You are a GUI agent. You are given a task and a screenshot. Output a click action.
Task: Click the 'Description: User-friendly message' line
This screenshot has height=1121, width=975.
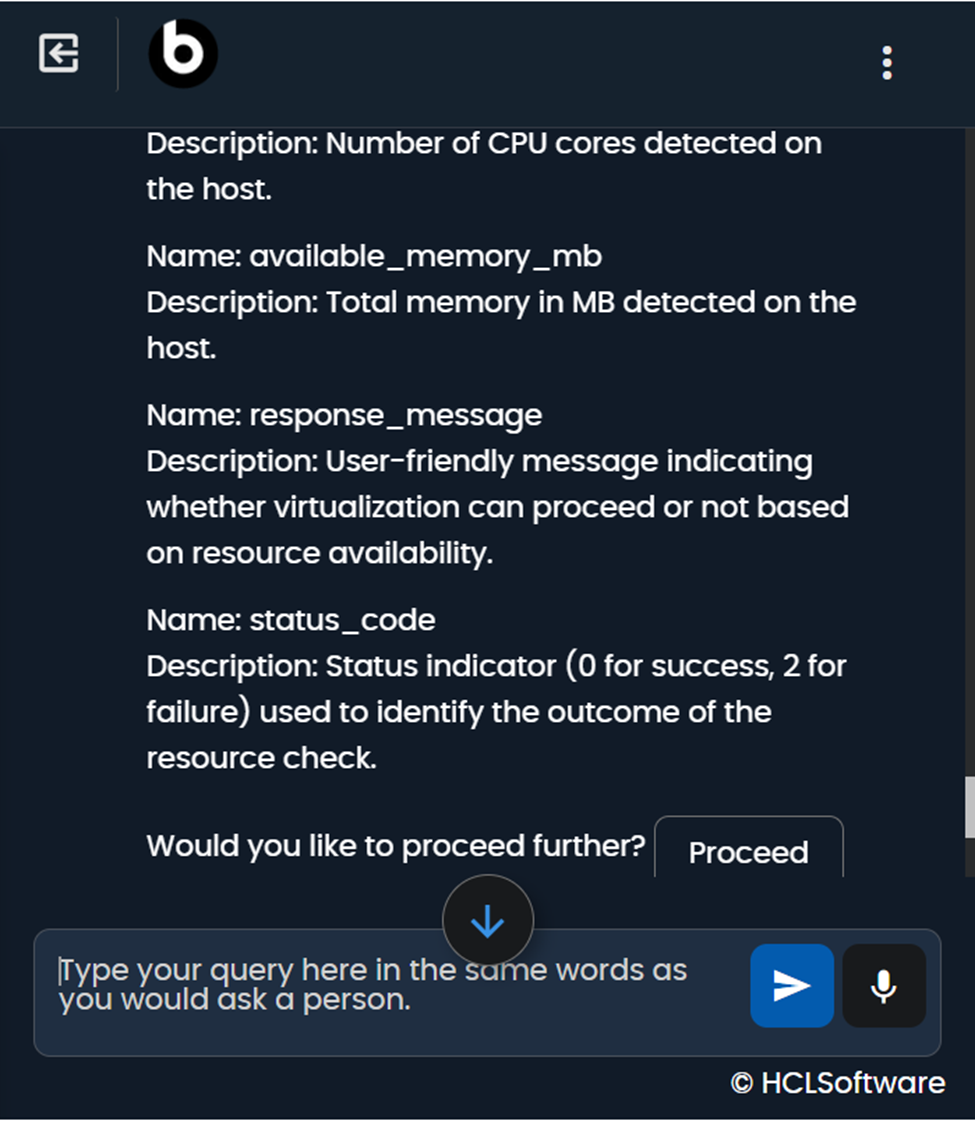479,462
